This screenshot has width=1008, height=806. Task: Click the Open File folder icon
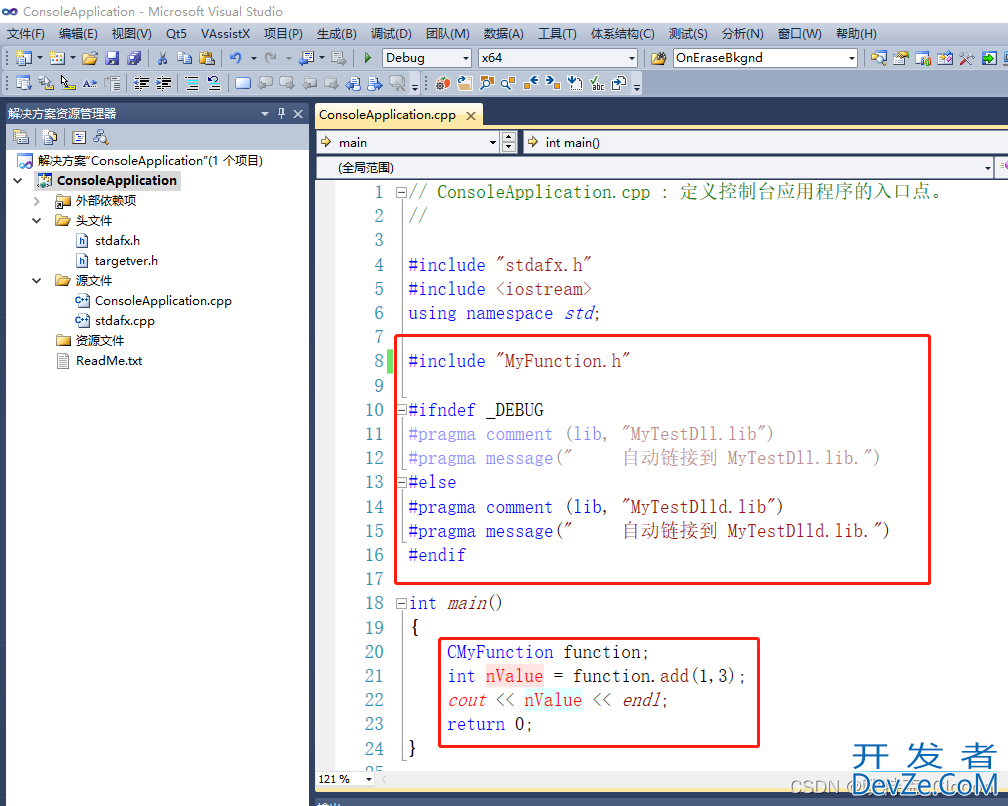(x=90, y=58)
